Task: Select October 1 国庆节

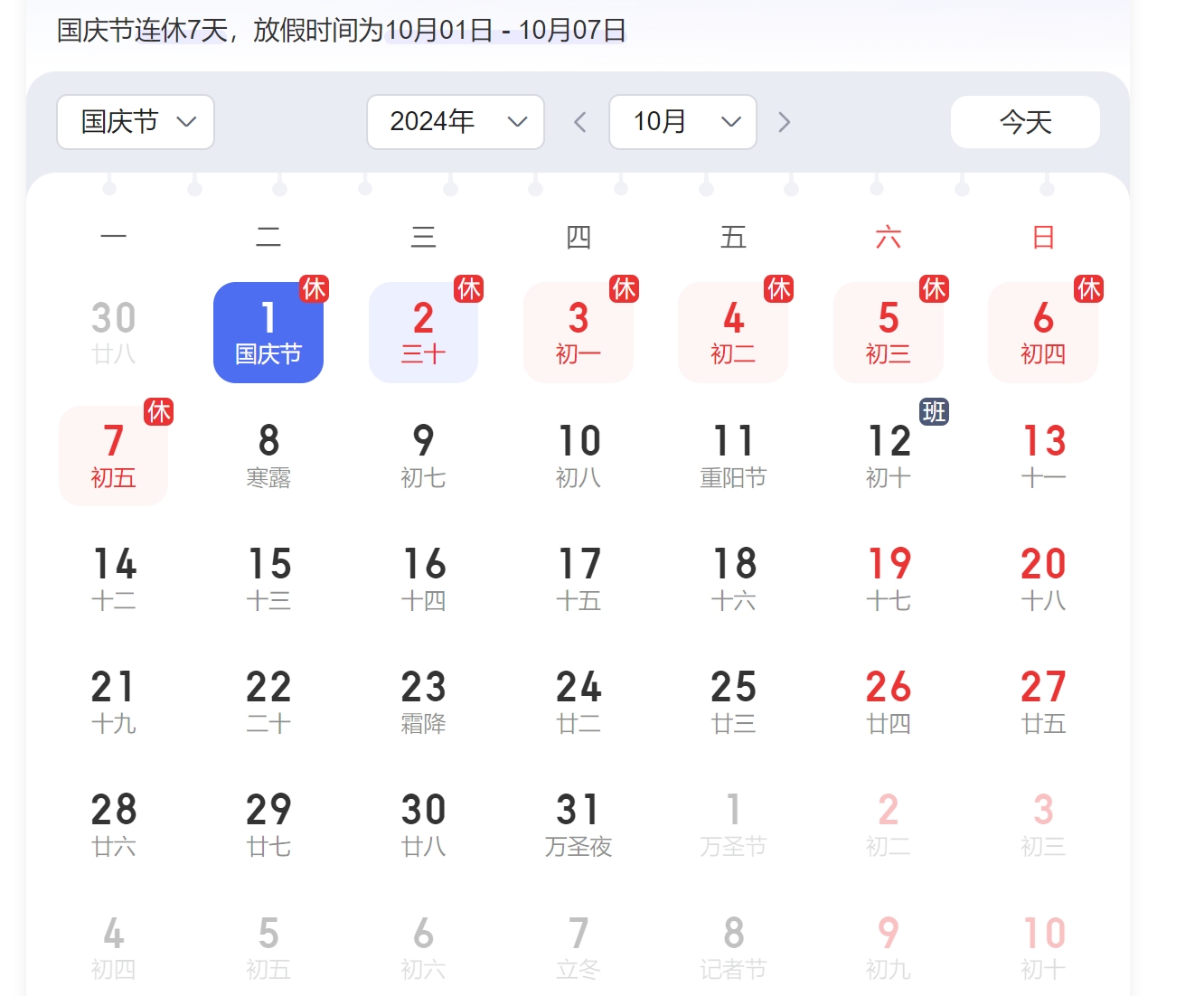Action: (268, 333)
